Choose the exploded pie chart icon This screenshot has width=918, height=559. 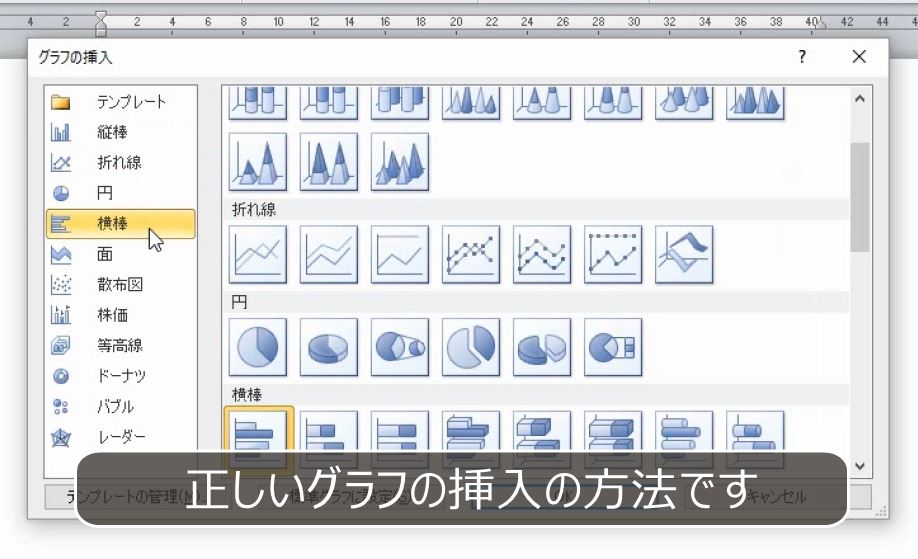(x=471, y=347)
